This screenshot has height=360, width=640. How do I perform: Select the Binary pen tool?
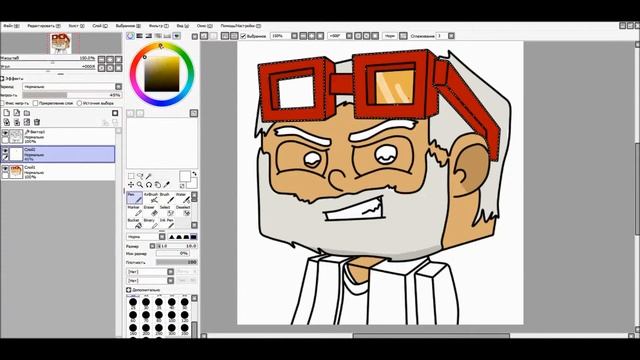(x=151, y=224)
